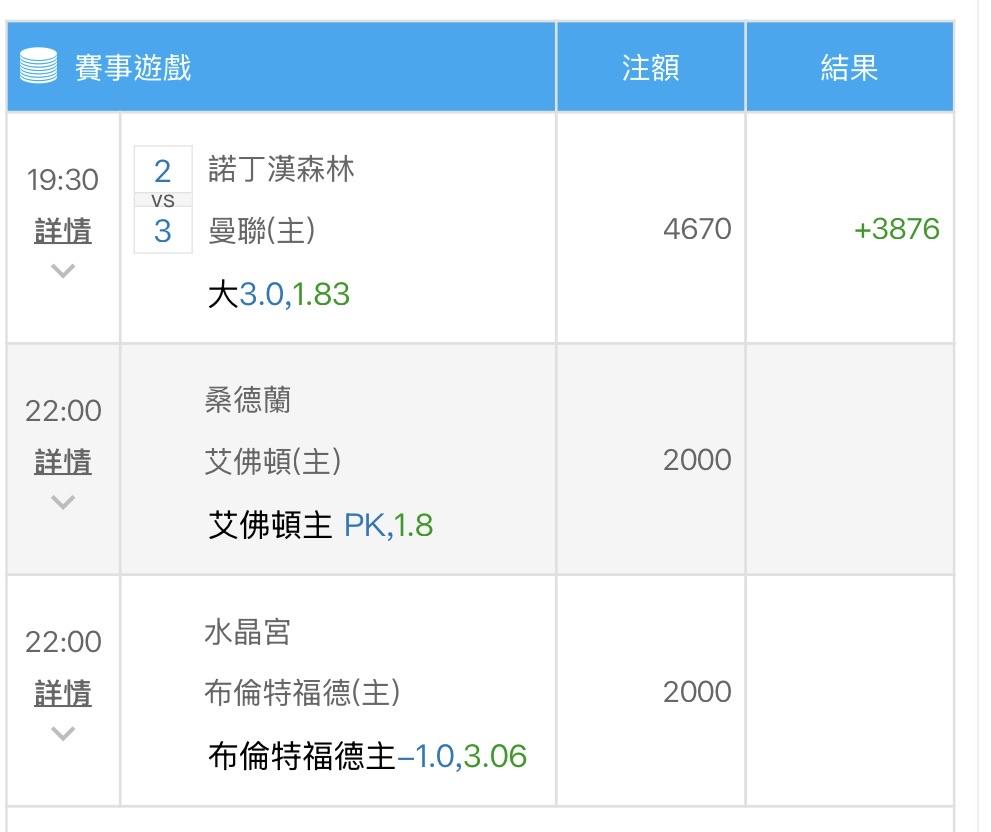Select the 注額 column header
The height and width of the screenshot is (832, 991).
650,67
